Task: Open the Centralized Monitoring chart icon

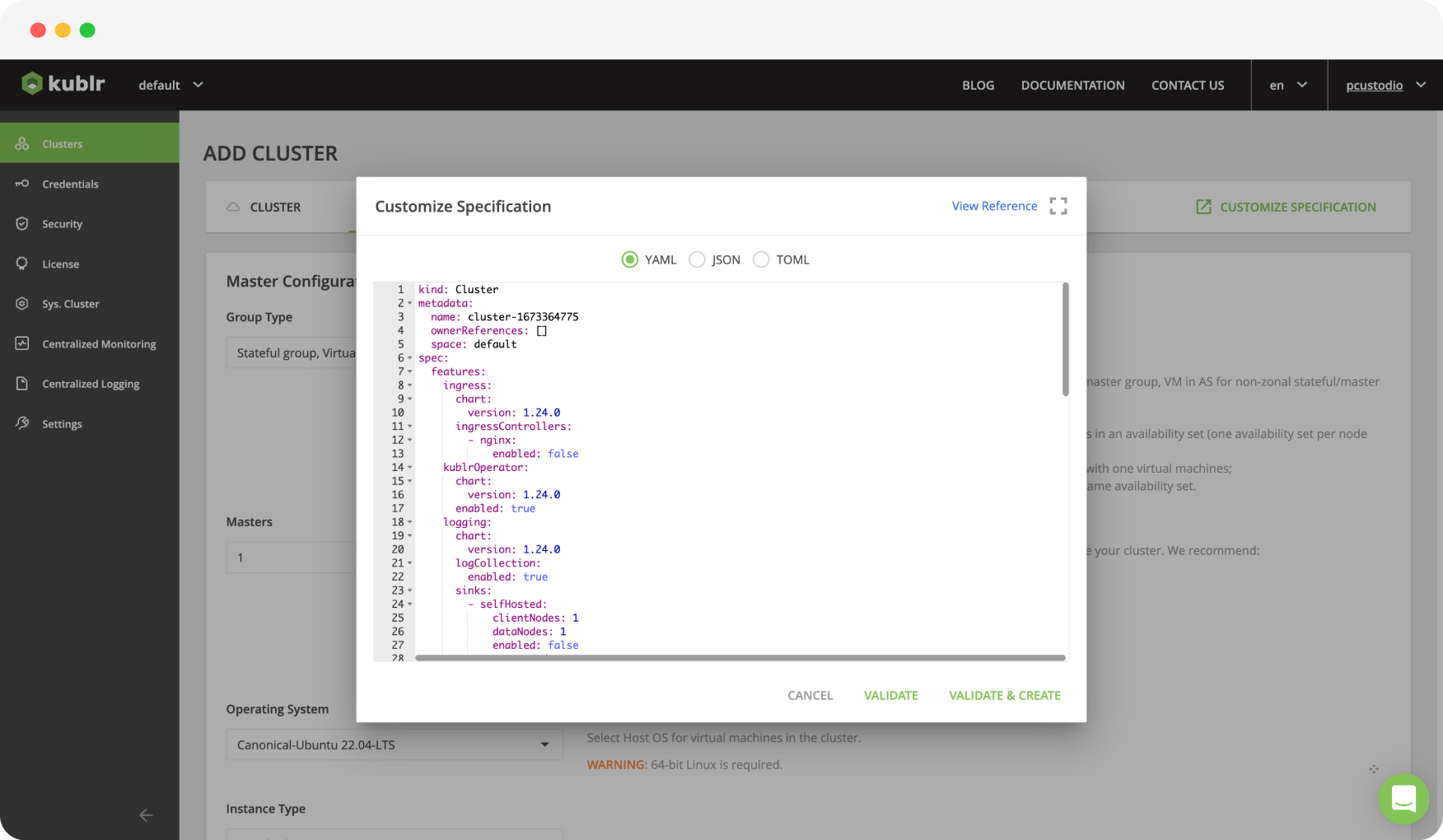Action: click(x=22, y=343)
